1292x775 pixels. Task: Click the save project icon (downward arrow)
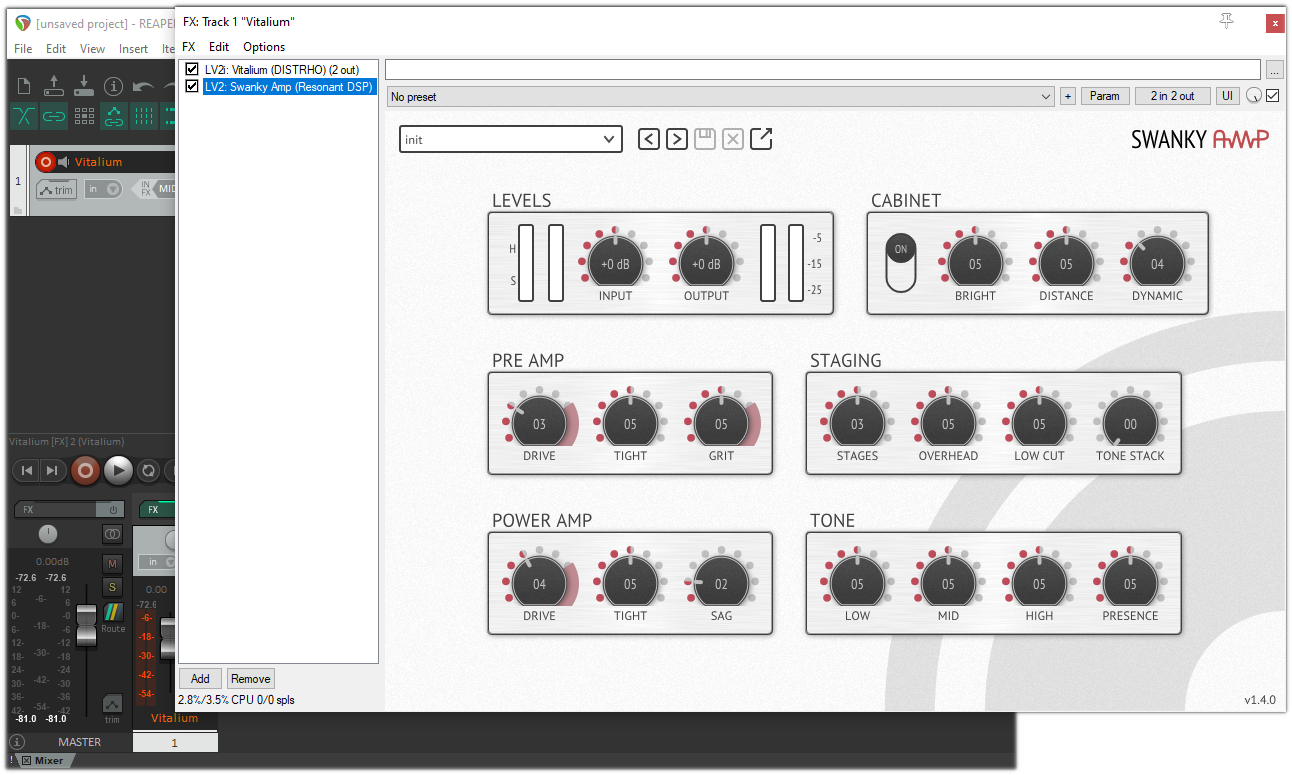(x=84, y=86)
